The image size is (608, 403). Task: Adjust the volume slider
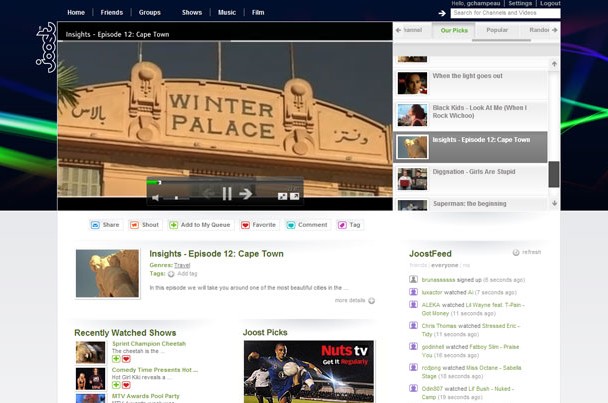176,198
